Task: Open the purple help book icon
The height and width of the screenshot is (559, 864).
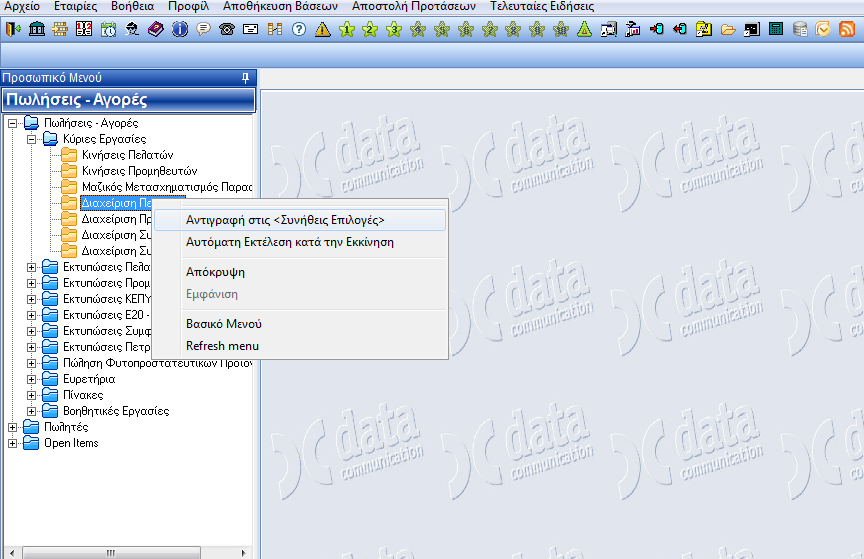Action: 156,29
